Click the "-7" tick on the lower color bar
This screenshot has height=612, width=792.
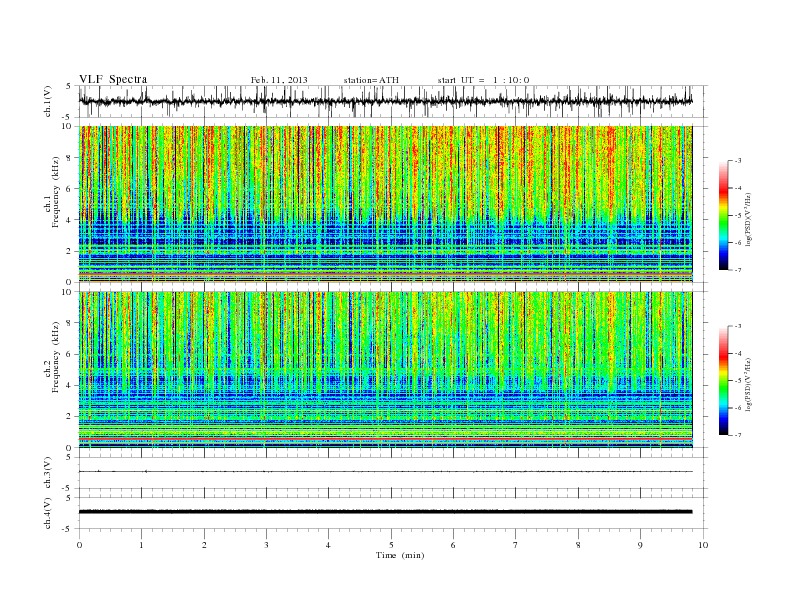(737, 435)
